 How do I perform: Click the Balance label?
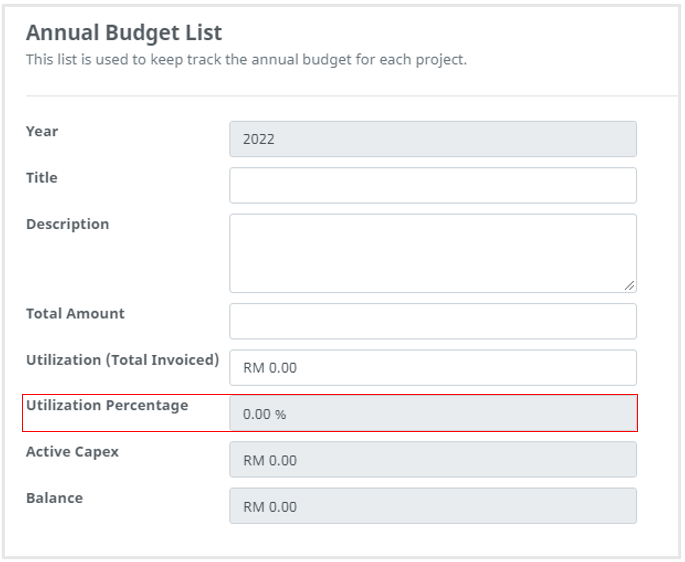pyautogui.click(x=55, y=498)
